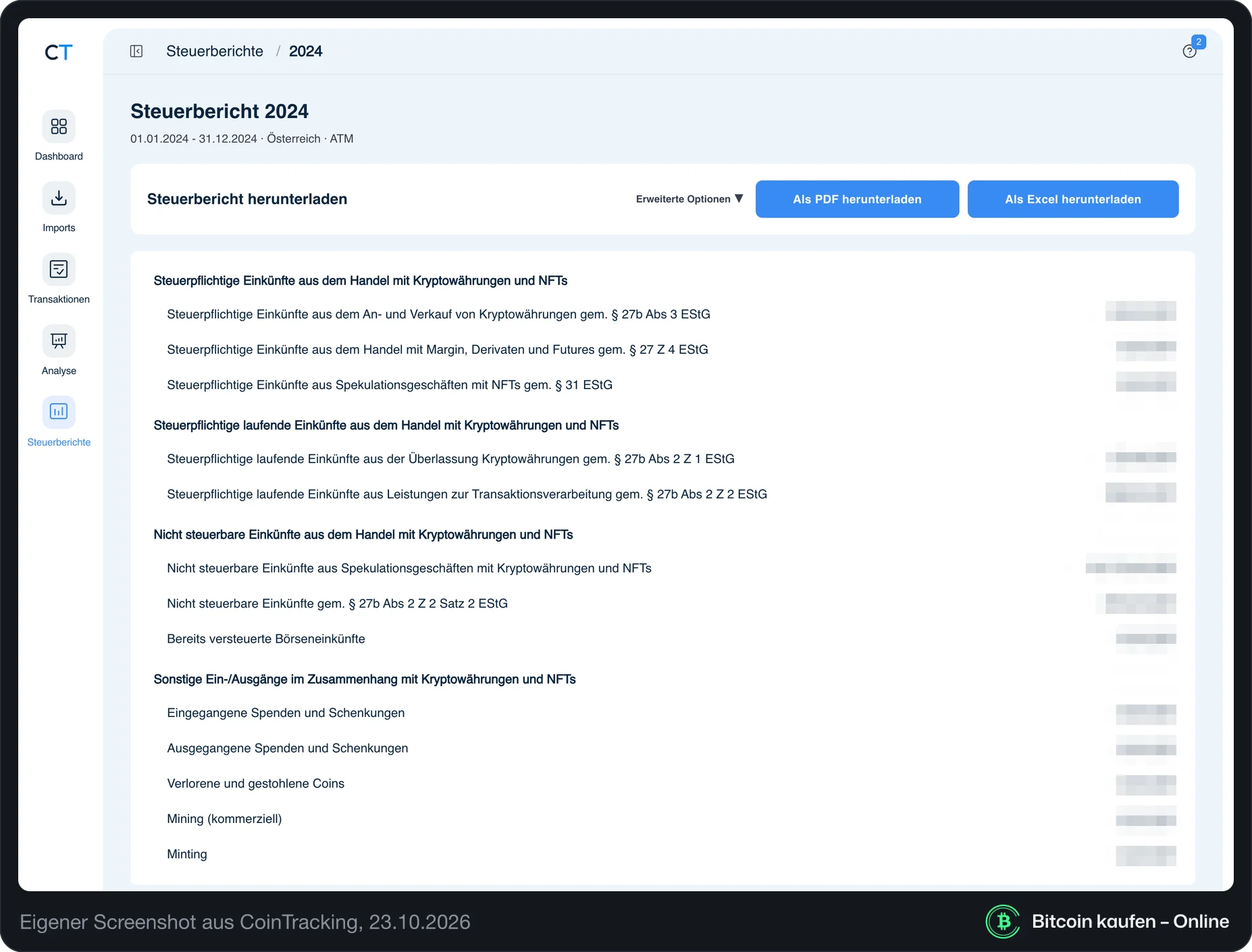Viewport: 1252px width, 952px height.
Task: Click Als Excel herunterladen button
Action: click(1073, 199)
